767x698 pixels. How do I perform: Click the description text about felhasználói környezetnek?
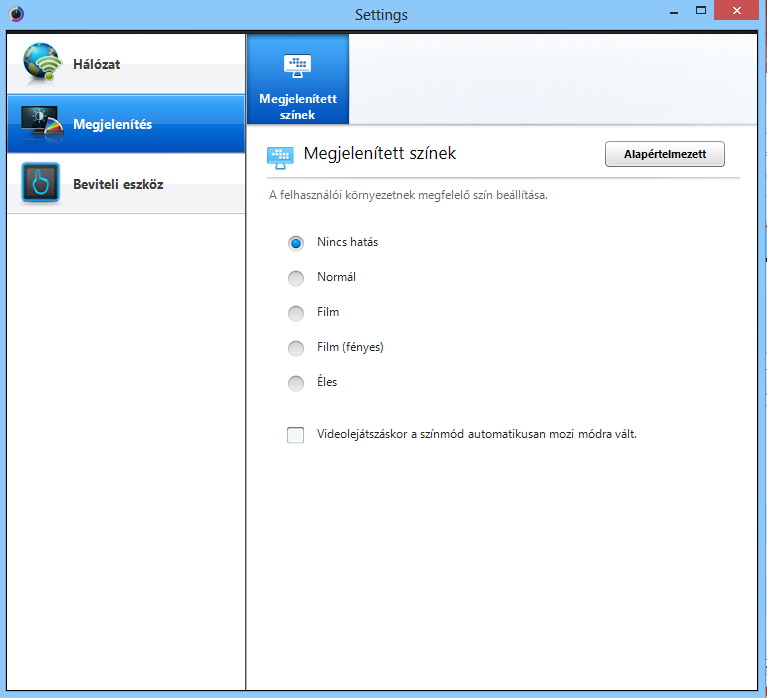[x=408, y=195]
